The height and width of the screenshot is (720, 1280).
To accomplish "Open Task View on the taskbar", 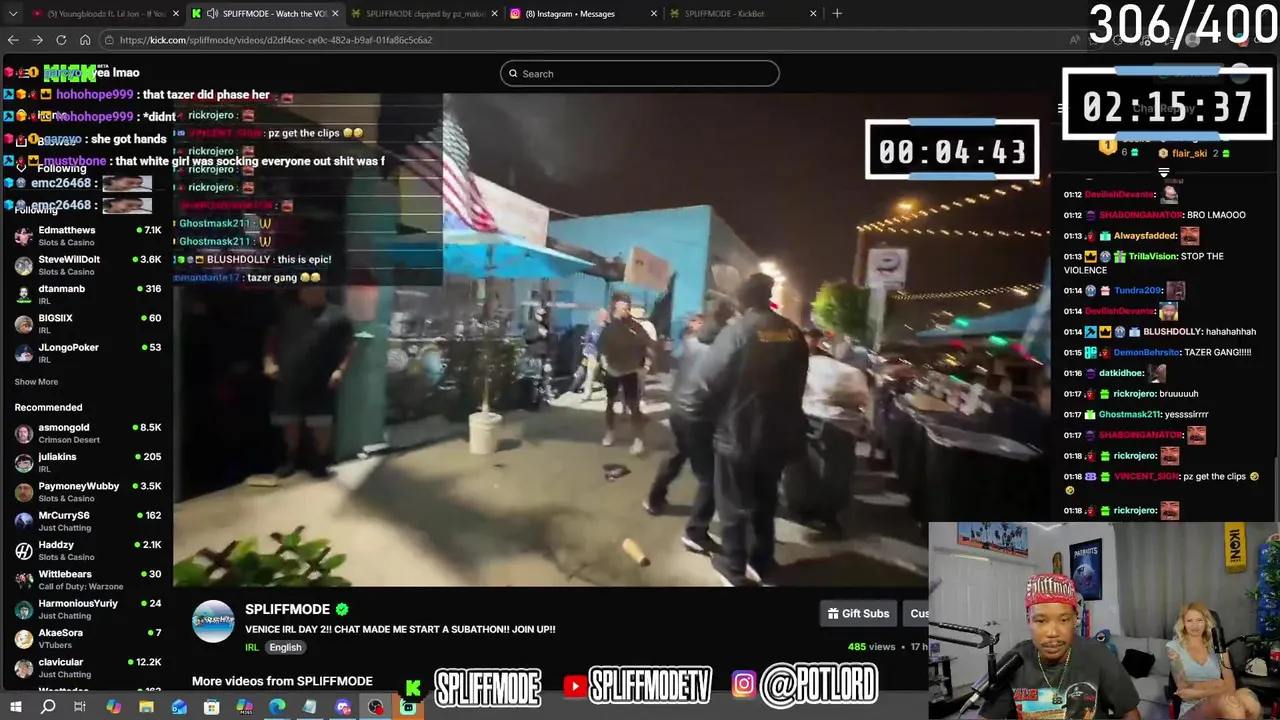I will click(80, 707).
